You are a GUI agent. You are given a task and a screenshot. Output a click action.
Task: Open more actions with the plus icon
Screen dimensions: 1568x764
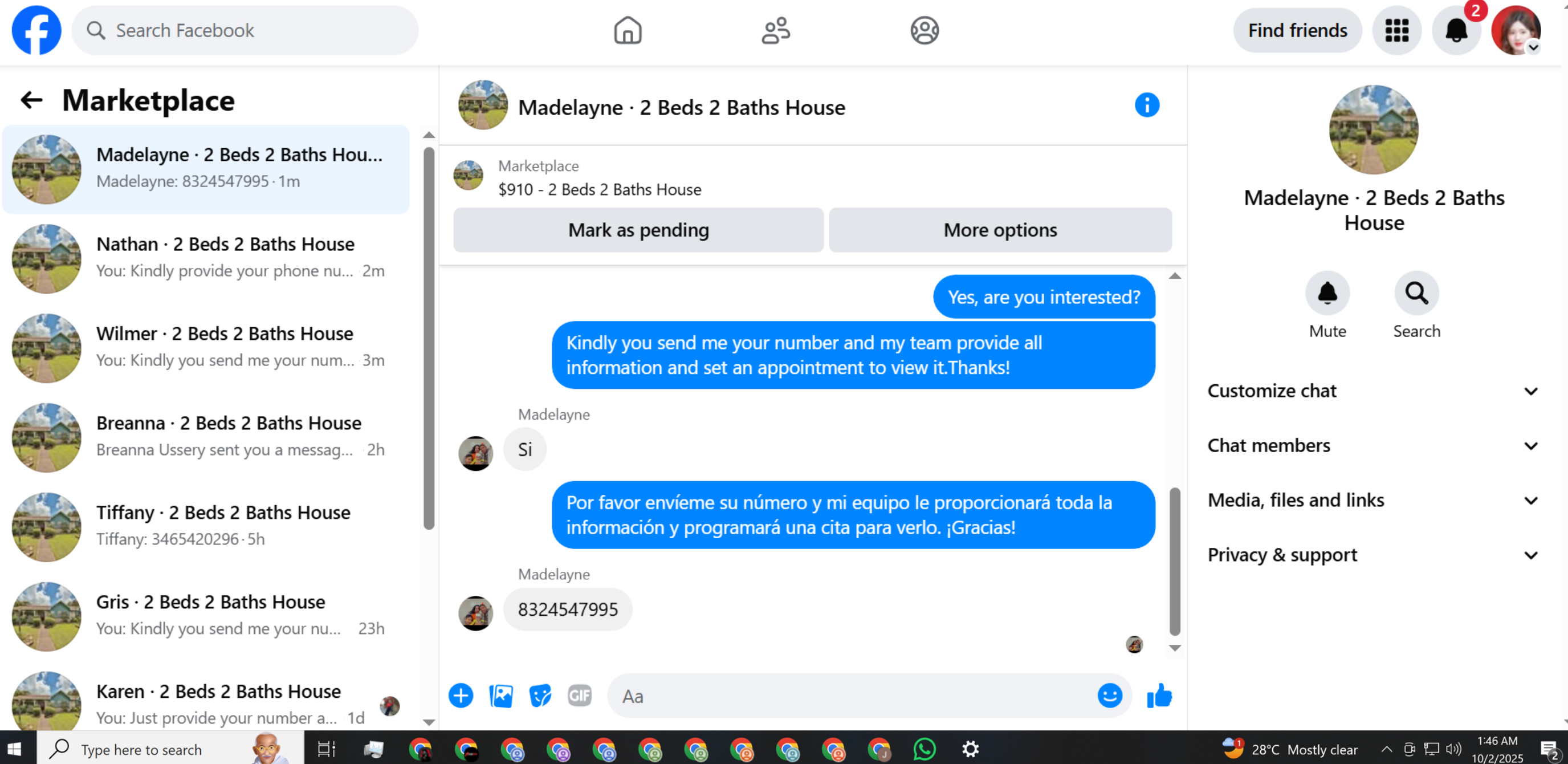point(461,695)
